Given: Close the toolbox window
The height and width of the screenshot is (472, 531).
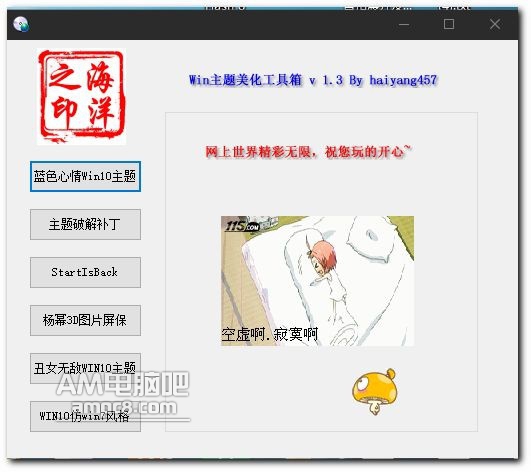Looking at the screenshot, I should point(495,24).
